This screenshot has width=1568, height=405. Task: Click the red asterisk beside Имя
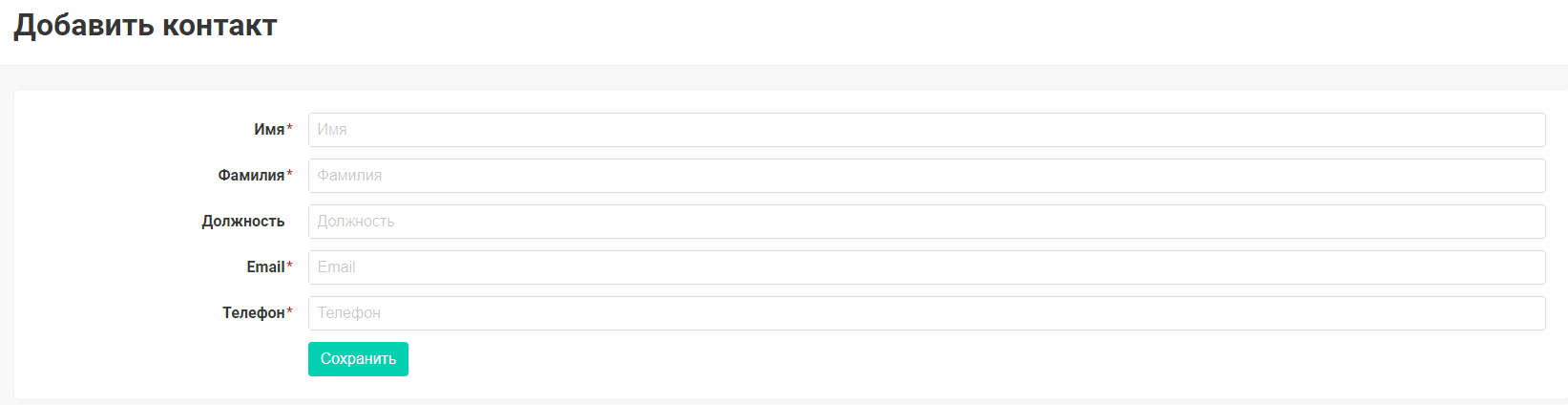click(x=290, y=129)
